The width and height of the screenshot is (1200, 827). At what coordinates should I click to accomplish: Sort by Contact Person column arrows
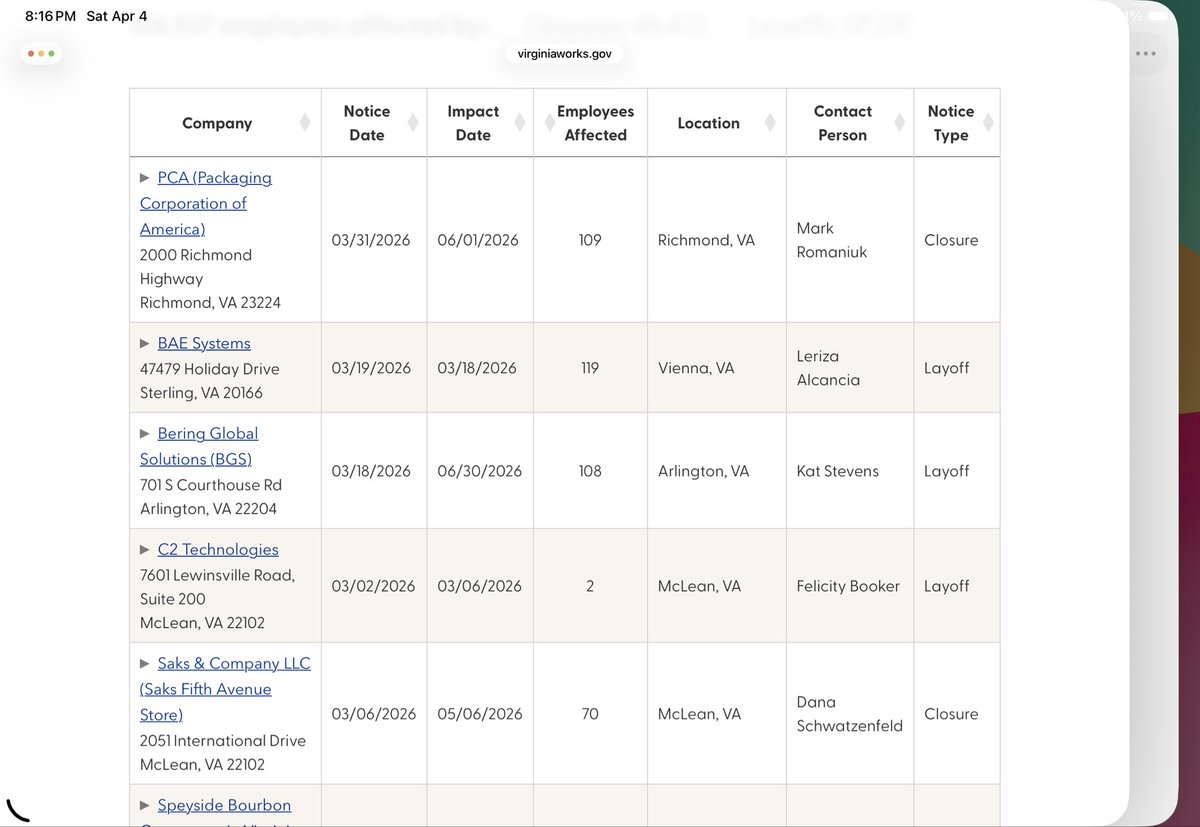pyautogui.click(x=899, y=123)
